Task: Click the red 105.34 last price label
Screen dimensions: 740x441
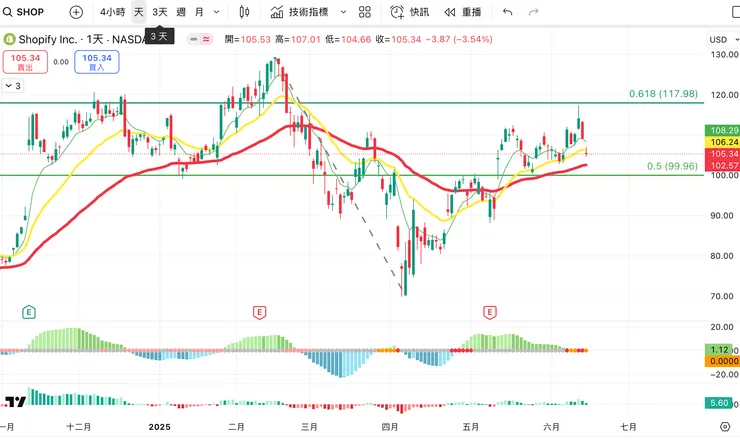Action: coord(722,154)
